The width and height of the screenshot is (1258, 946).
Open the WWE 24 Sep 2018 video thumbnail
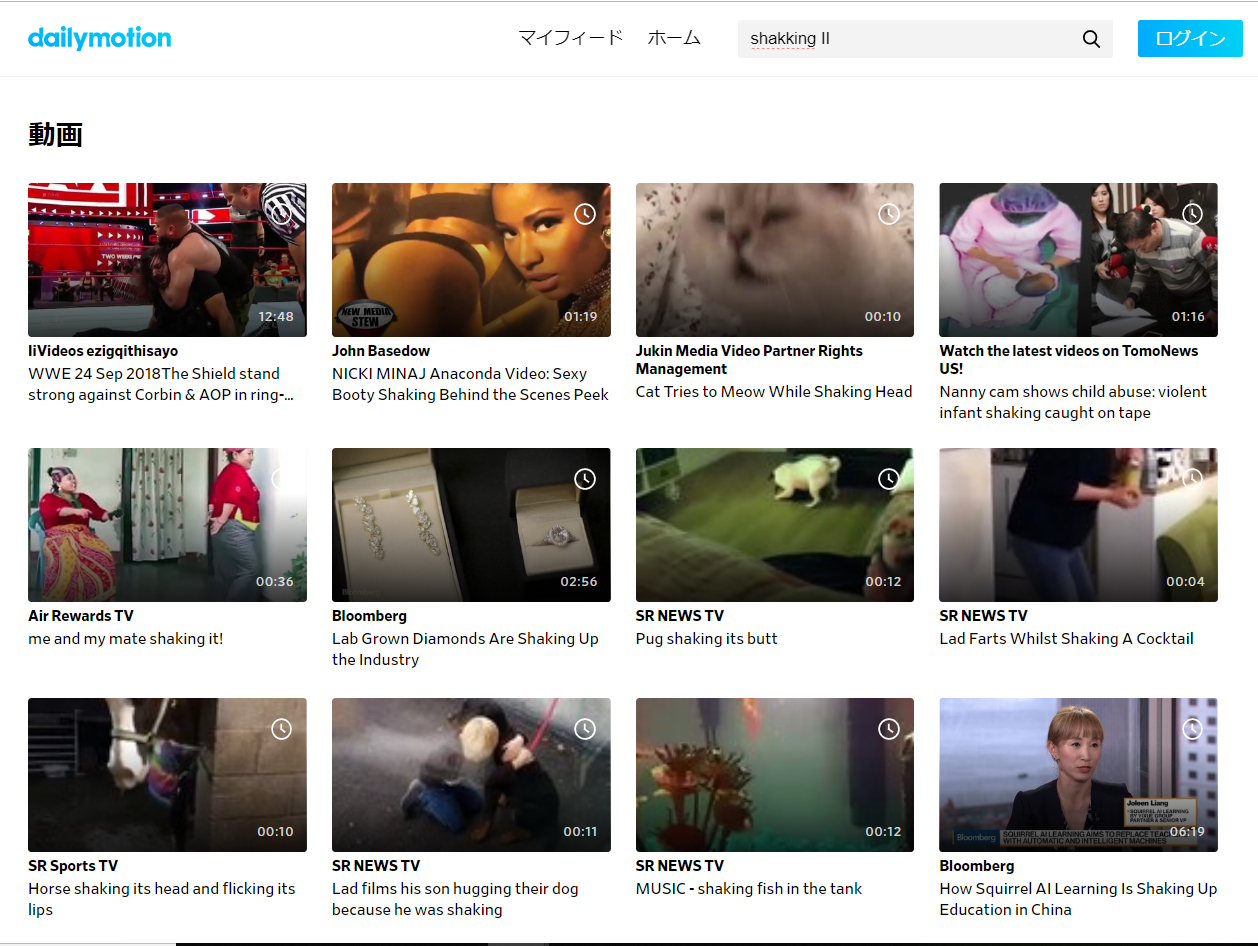(167, 260)
